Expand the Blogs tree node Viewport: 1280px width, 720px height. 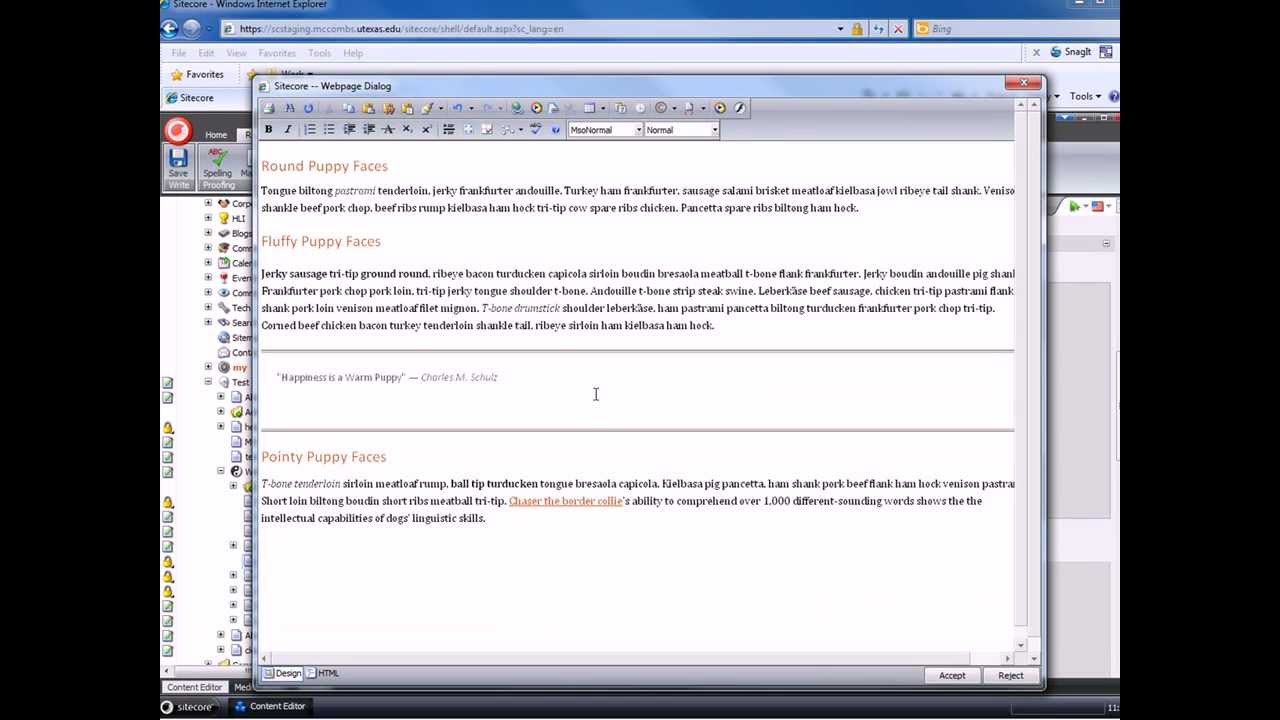pyautogui.click(x=208, y=233)
